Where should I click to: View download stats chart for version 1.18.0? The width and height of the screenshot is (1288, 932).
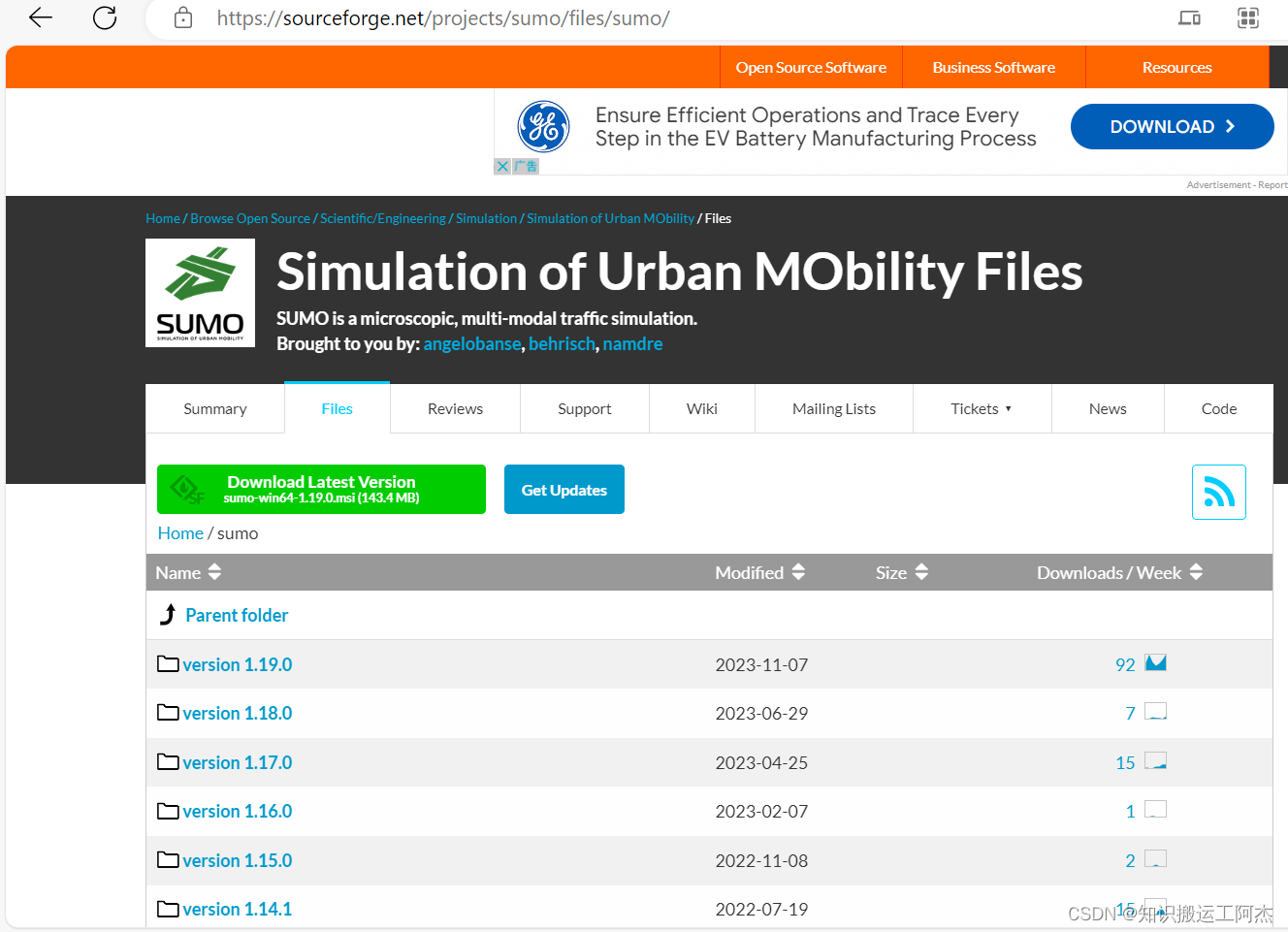click(x=1155, y=712)
